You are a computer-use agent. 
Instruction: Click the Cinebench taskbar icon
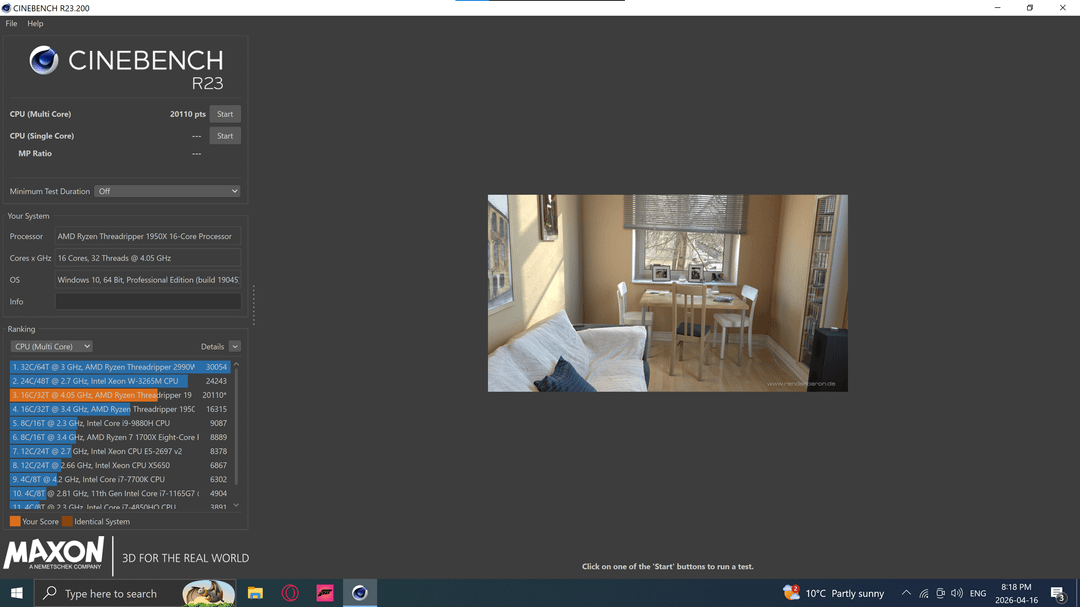coord(359,593)
